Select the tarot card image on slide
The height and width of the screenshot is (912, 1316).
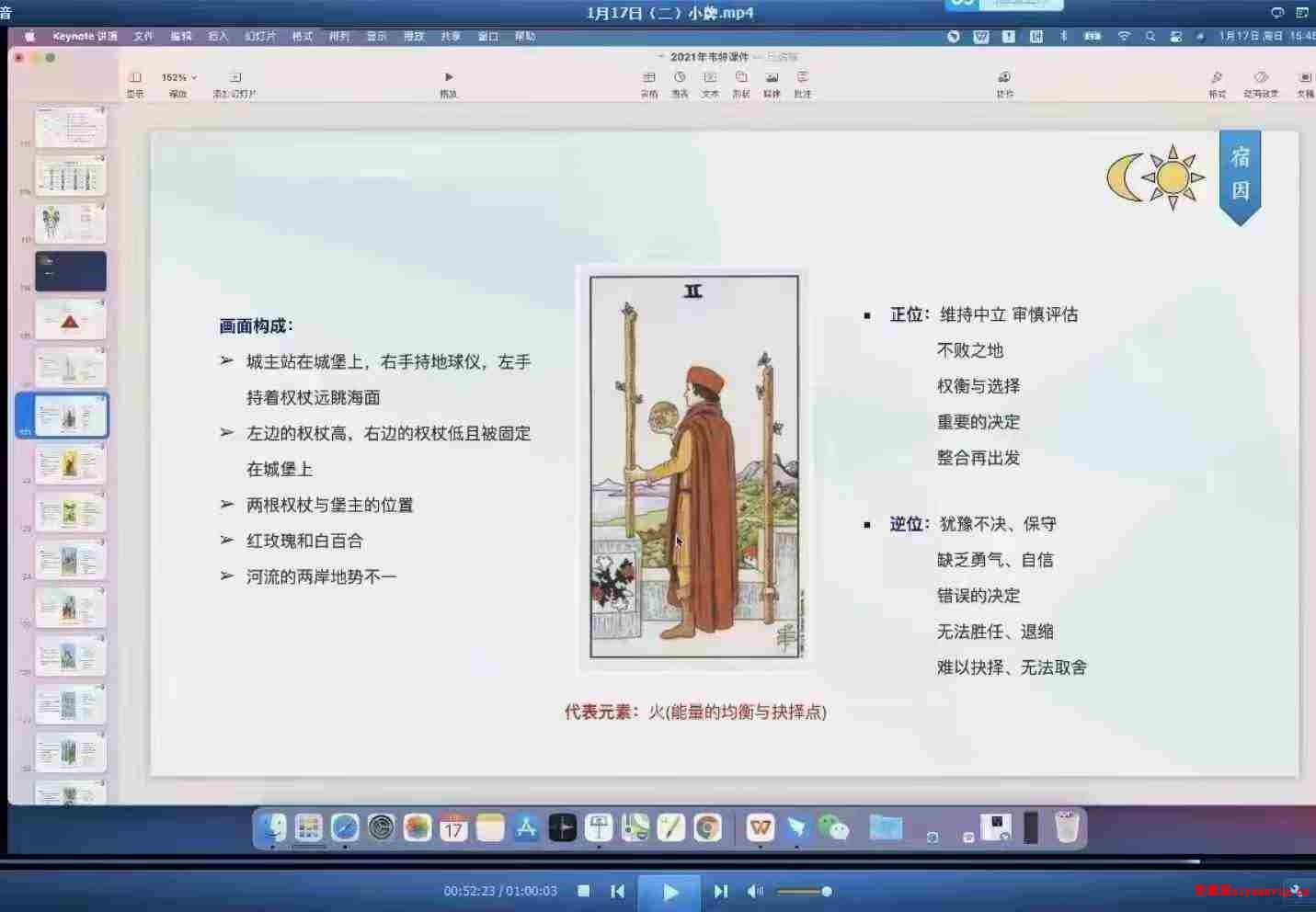point(694,467)
